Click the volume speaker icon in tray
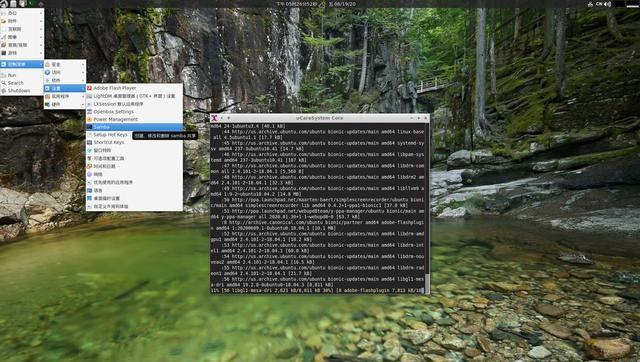The width and height of the screenshot is (640, 362). [608, 4]
